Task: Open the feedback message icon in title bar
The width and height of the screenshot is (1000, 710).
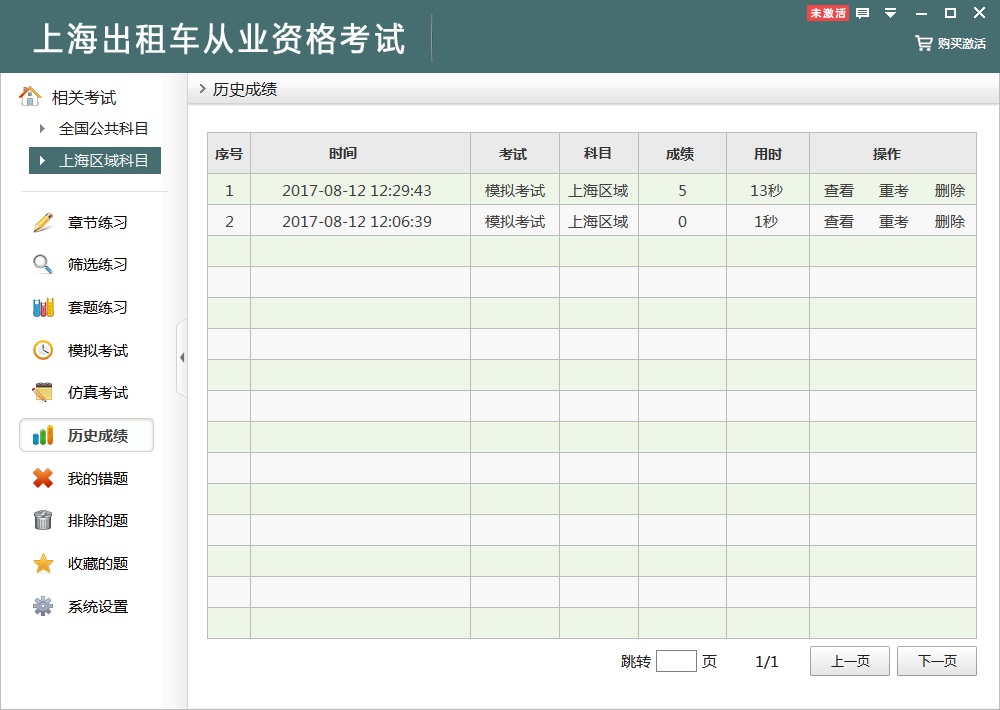Action: [x=863, y=13]
